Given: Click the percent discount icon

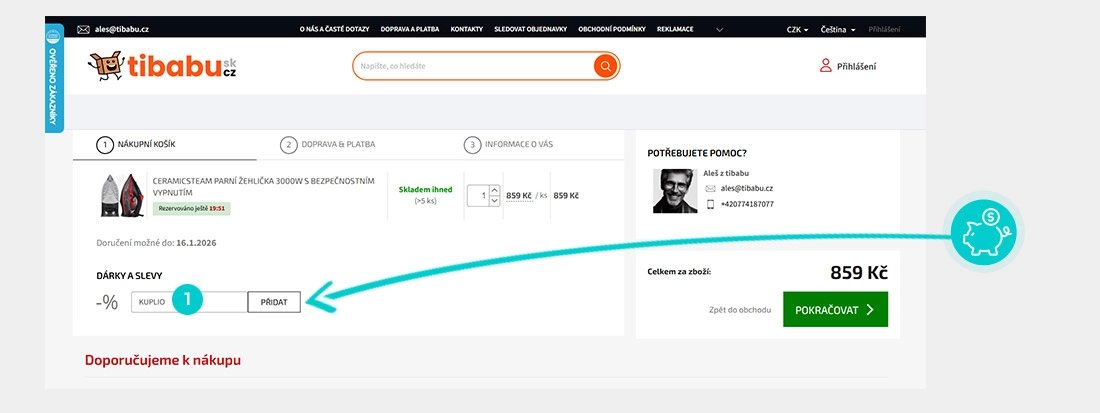Looking at the screenshot, I should tap(107, 302).
